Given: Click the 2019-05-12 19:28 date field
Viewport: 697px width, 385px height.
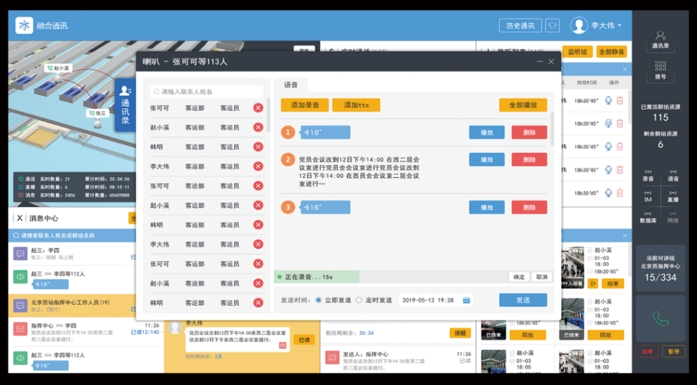Looking at the screenshot, I should click(436, 300).
